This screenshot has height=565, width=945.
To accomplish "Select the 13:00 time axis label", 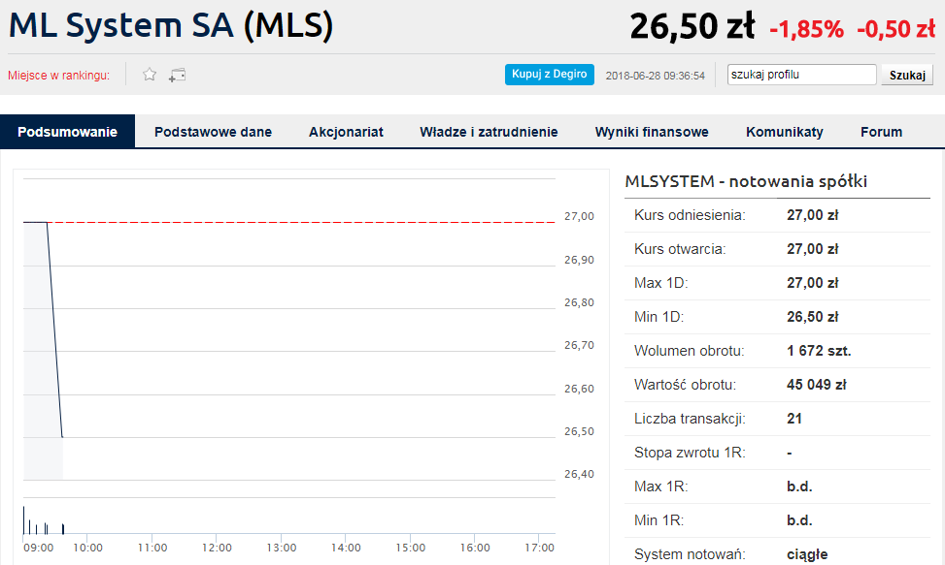I will click(x=281, y=548).
